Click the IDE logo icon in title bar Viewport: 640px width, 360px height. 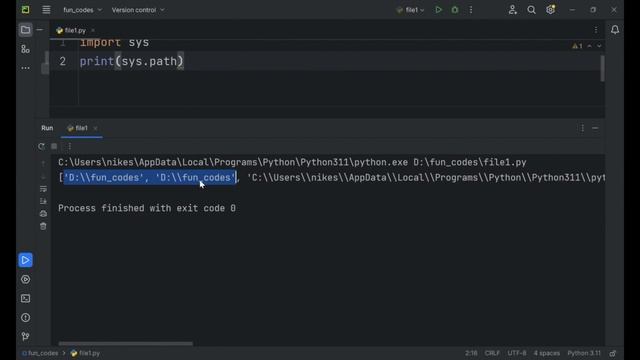[x=25, y=10]
